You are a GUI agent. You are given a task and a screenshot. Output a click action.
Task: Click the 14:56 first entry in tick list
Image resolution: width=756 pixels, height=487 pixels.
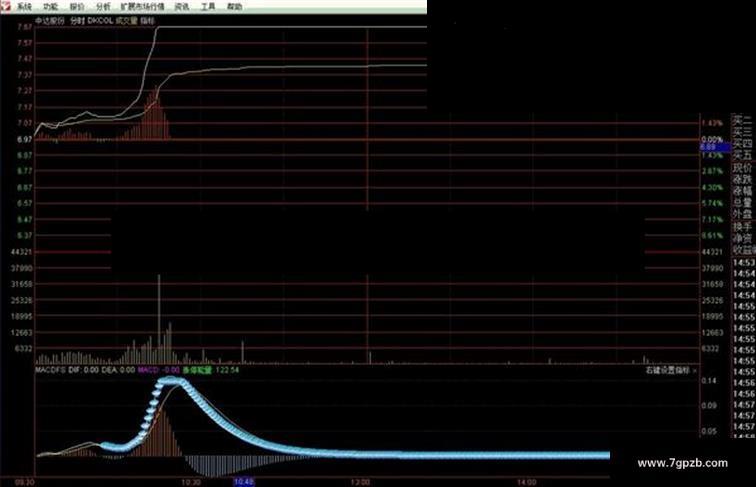pos(744,383)
